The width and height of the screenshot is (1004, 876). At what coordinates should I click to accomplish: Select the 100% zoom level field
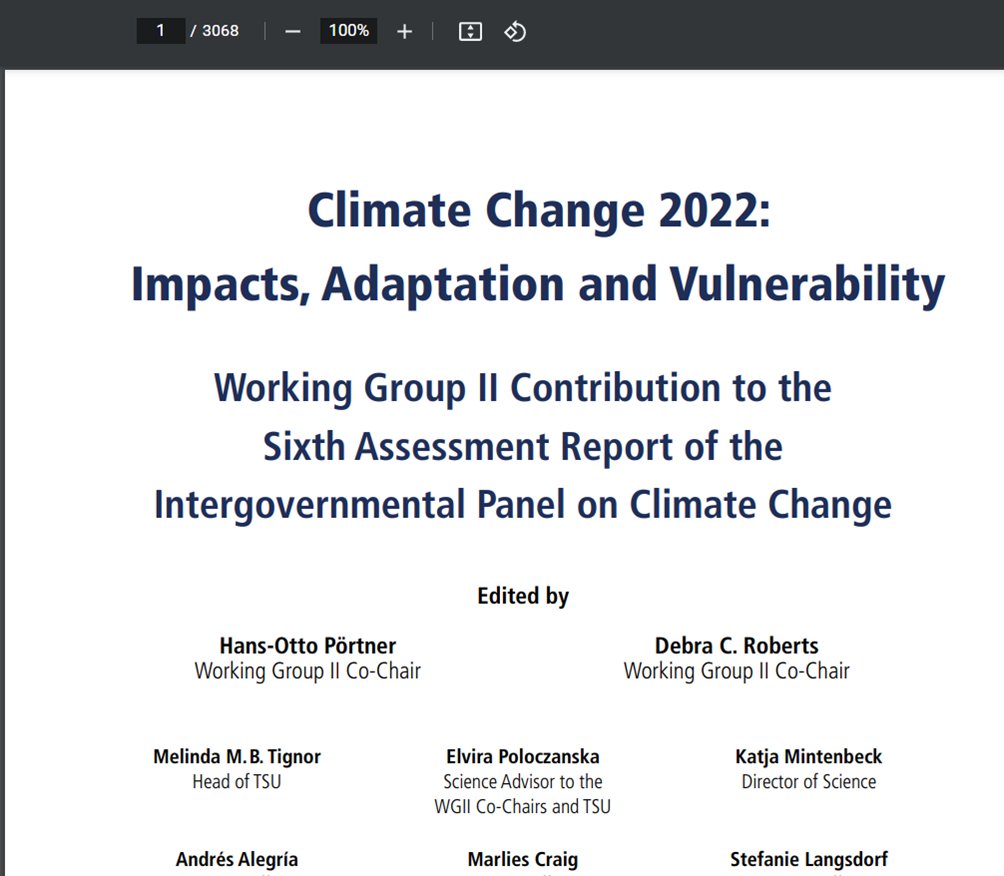tap(348, 31)
